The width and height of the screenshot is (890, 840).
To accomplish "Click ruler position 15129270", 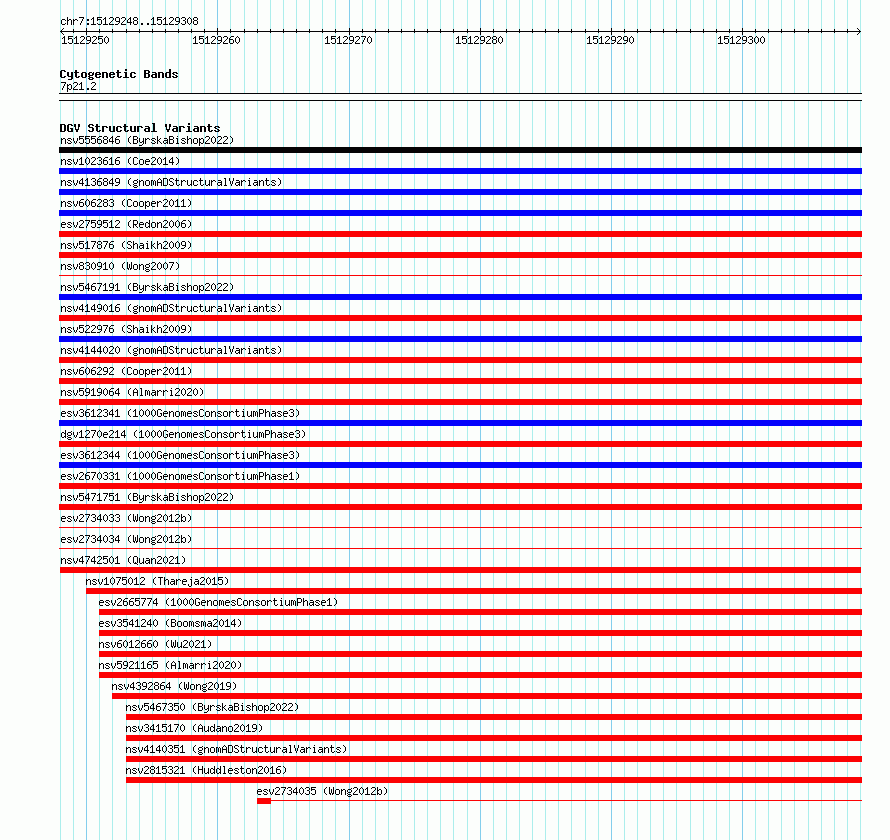I will (348, 40).
